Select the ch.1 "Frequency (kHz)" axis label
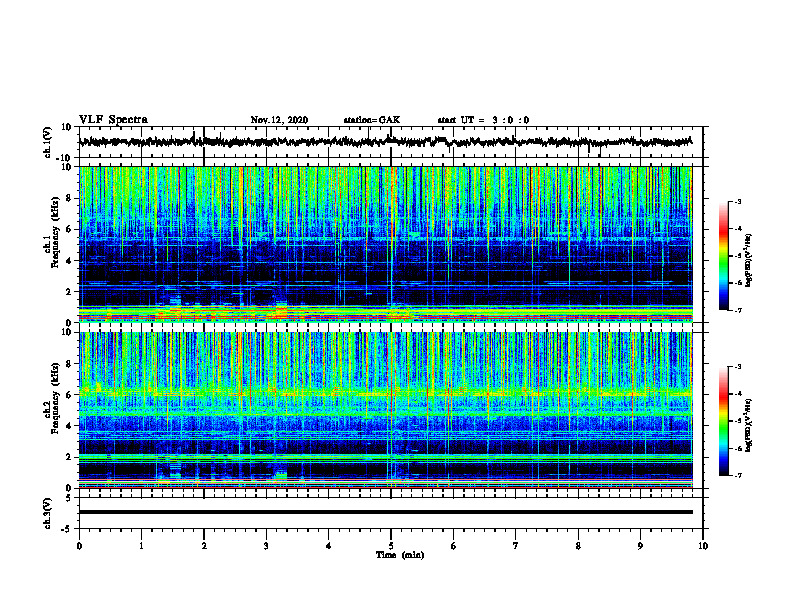 tap(55, 233)
